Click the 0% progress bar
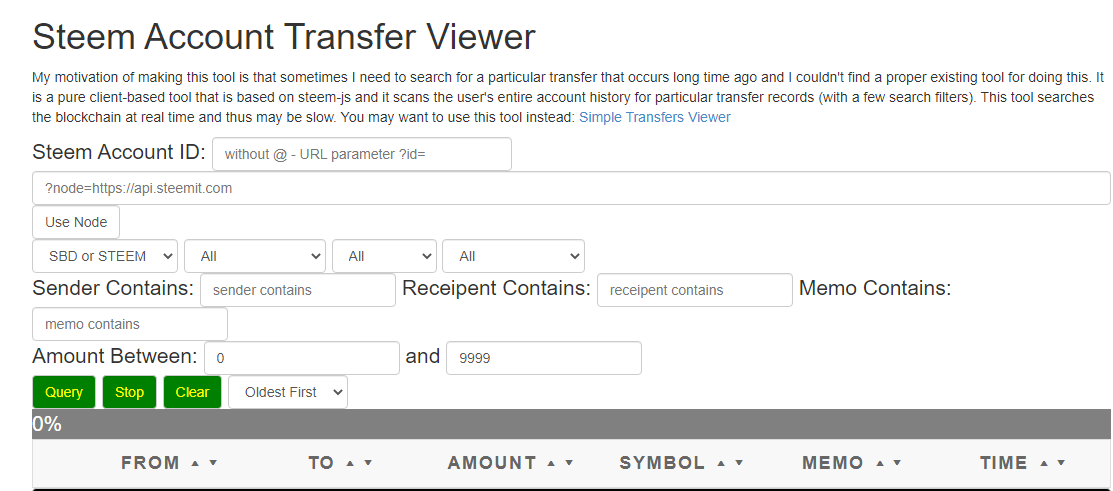The height and width of the screenshot is (491, 1113). pos(572,424)
